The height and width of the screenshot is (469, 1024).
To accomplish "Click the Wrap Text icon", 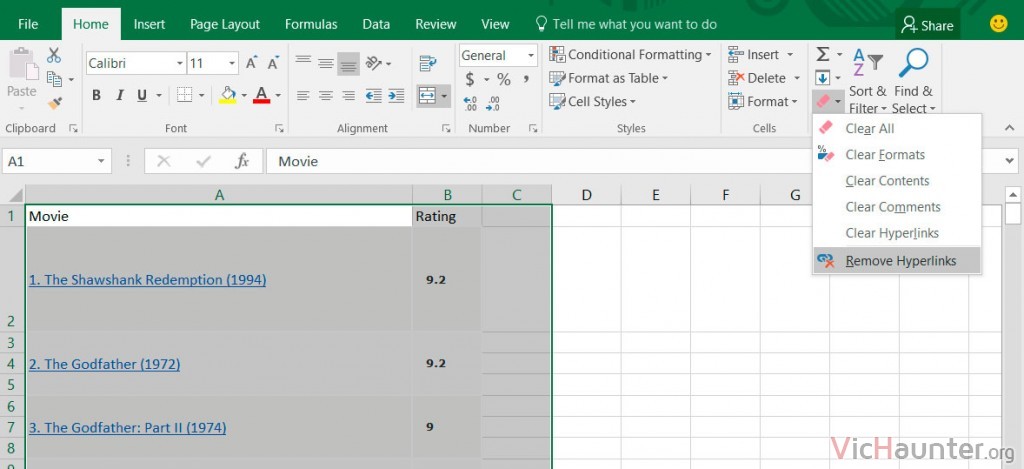I will point(428,63).
